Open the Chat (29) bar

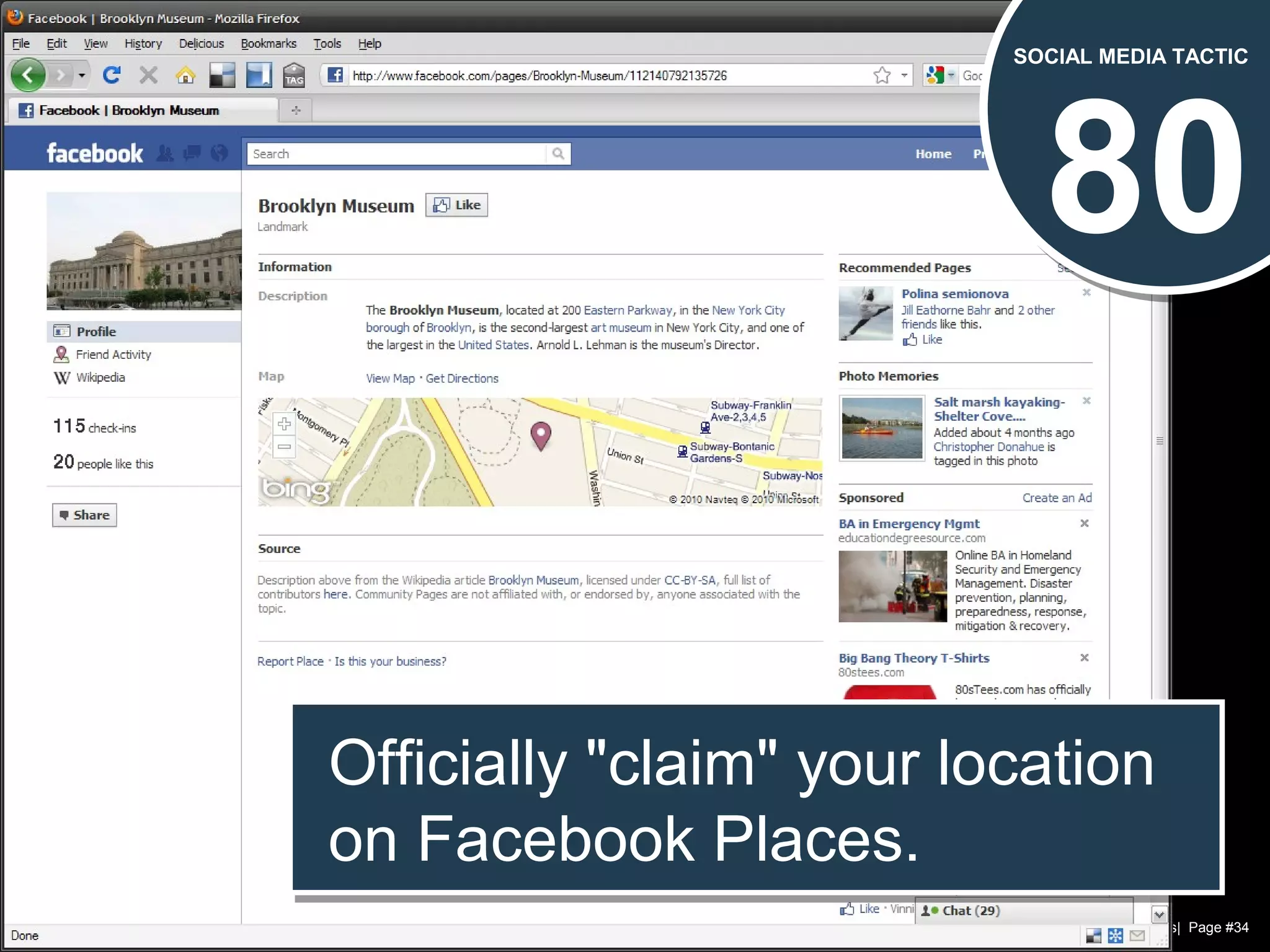point(1024,910)
